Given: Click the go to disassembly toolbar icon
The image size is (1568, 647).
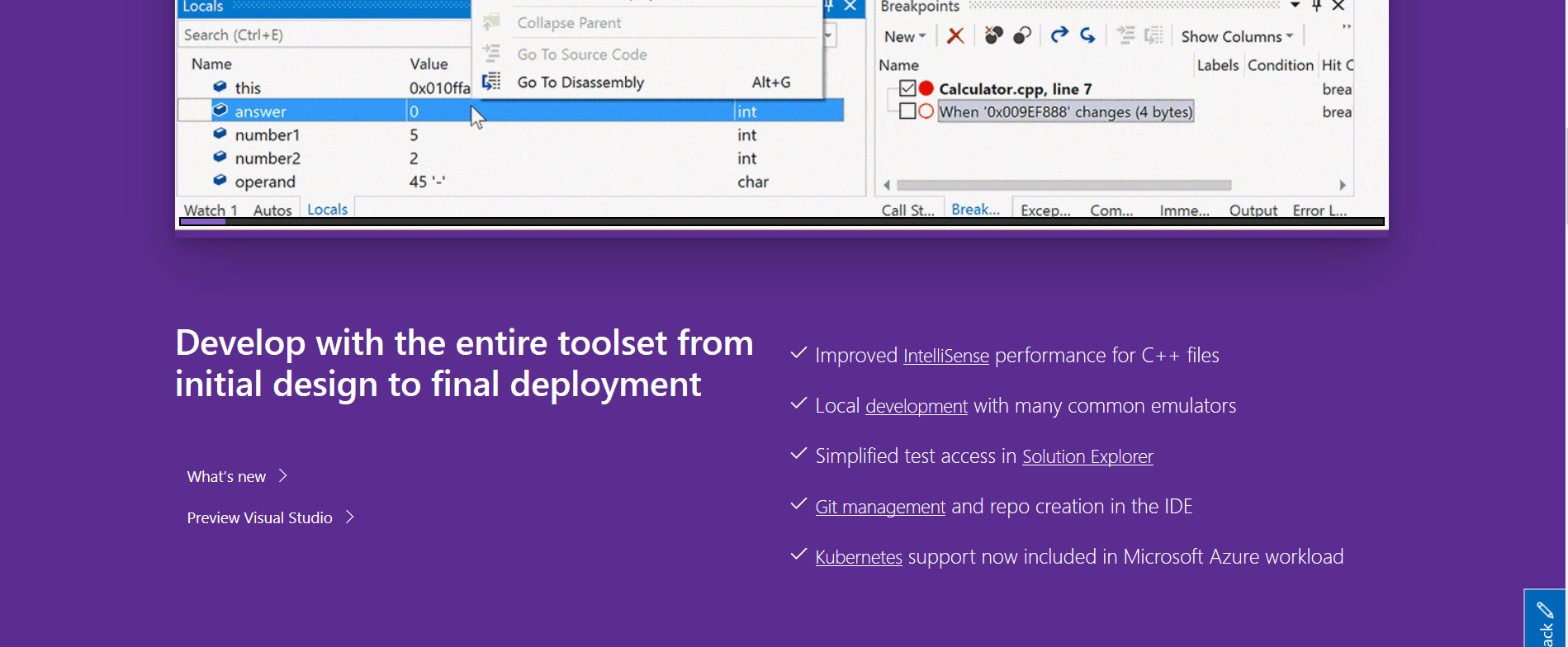Looking at the screenshot, I should 1153,35.
